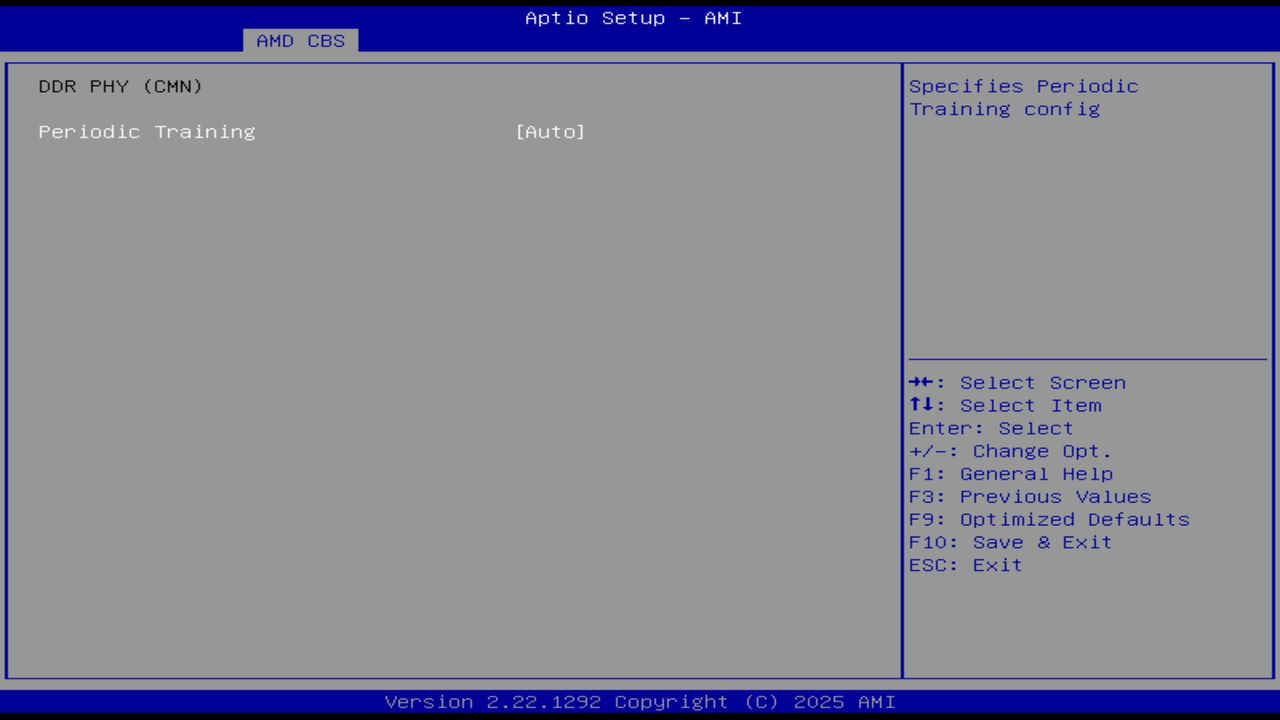Screen dimensions: 1280x720
Task: Select the AMD CBS tab
Action: (300, 41)
